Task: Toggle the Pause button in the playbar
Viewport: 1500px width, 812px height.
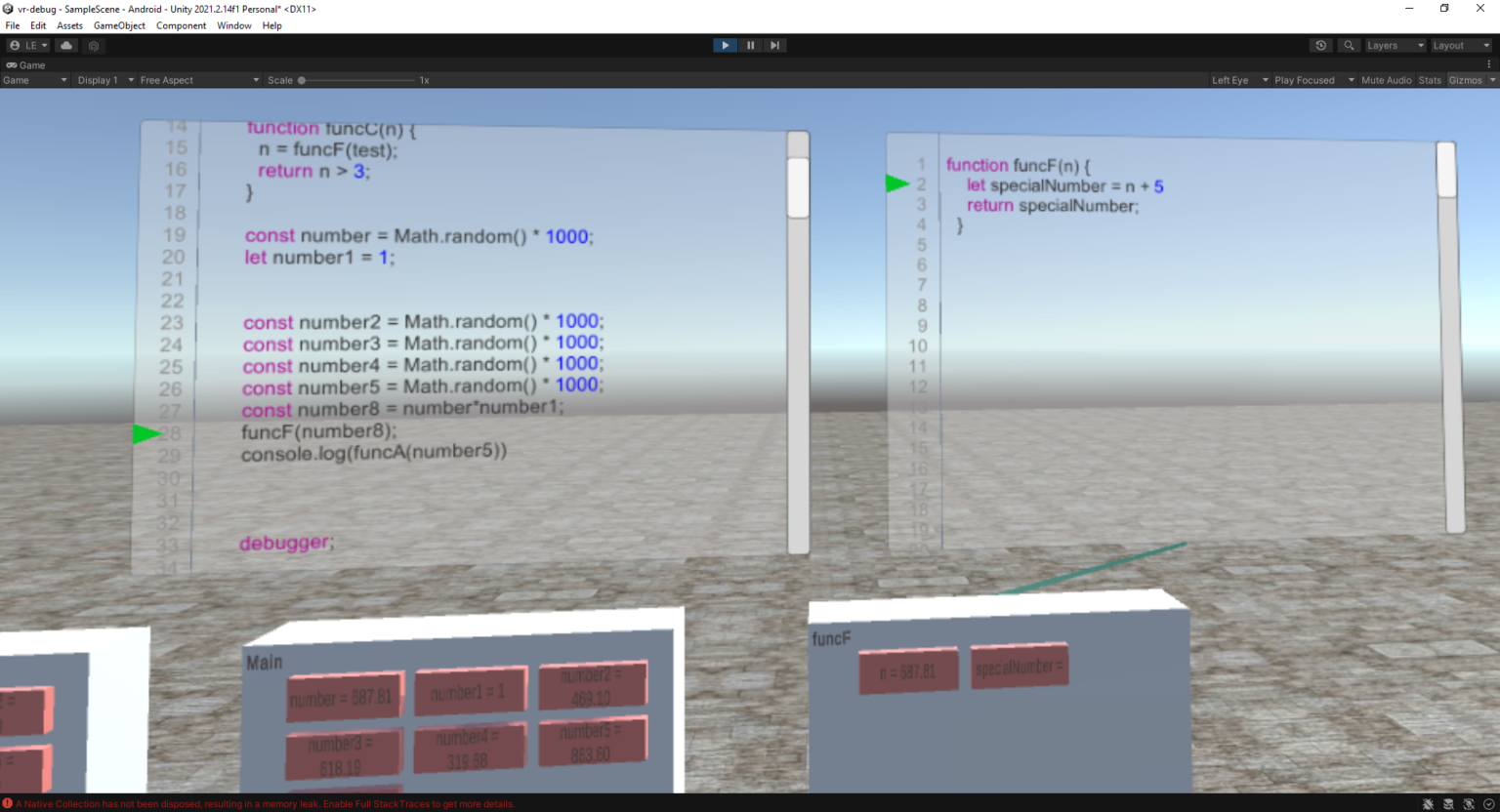Action: [x=750, y=45]
